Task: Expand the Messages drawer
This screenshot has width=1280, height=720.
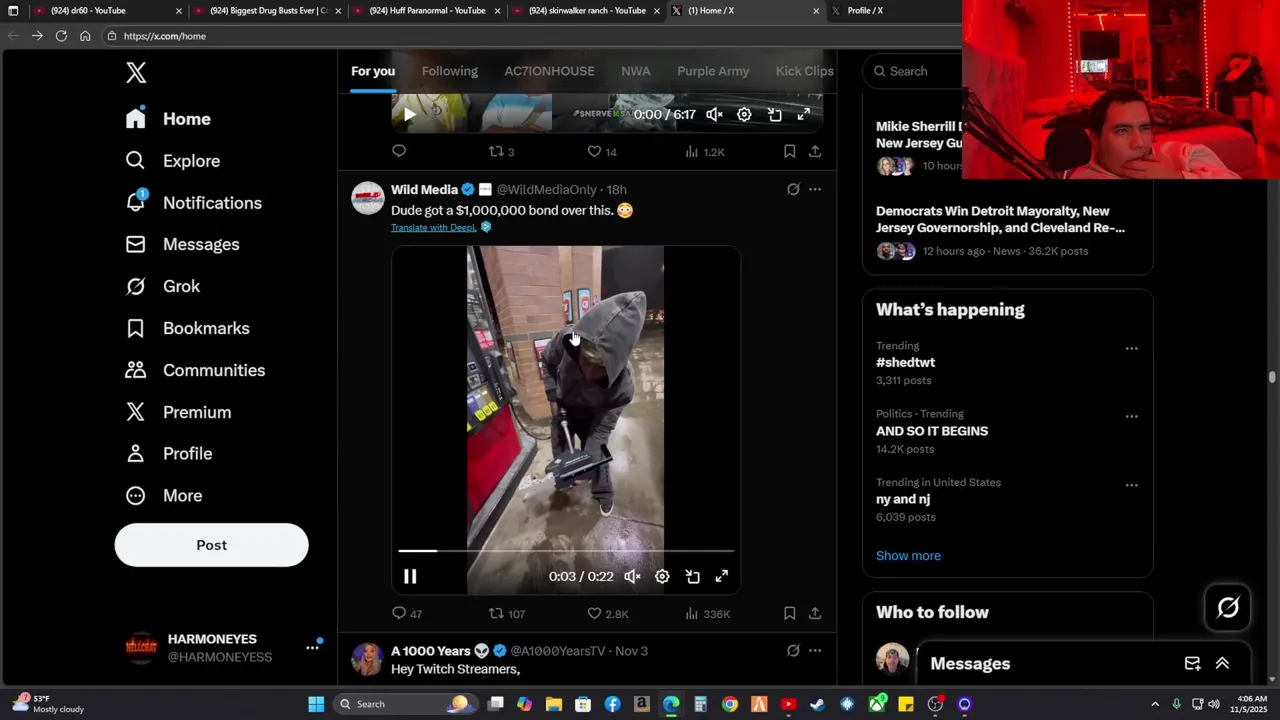Action: [x=1222, y=663]
